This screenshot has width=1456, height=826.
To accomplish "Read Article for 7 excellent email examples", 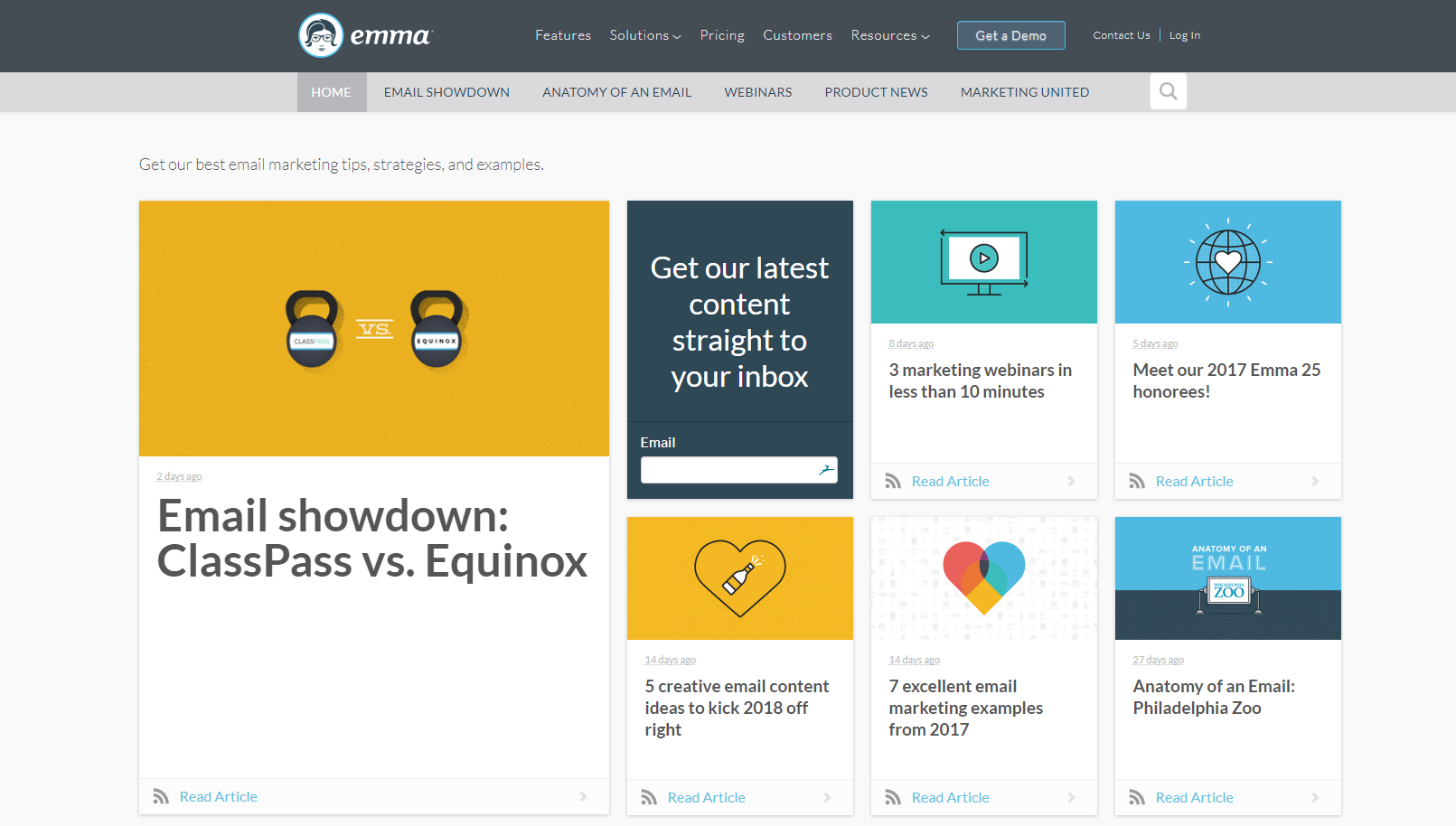I will tap(951, 797).
